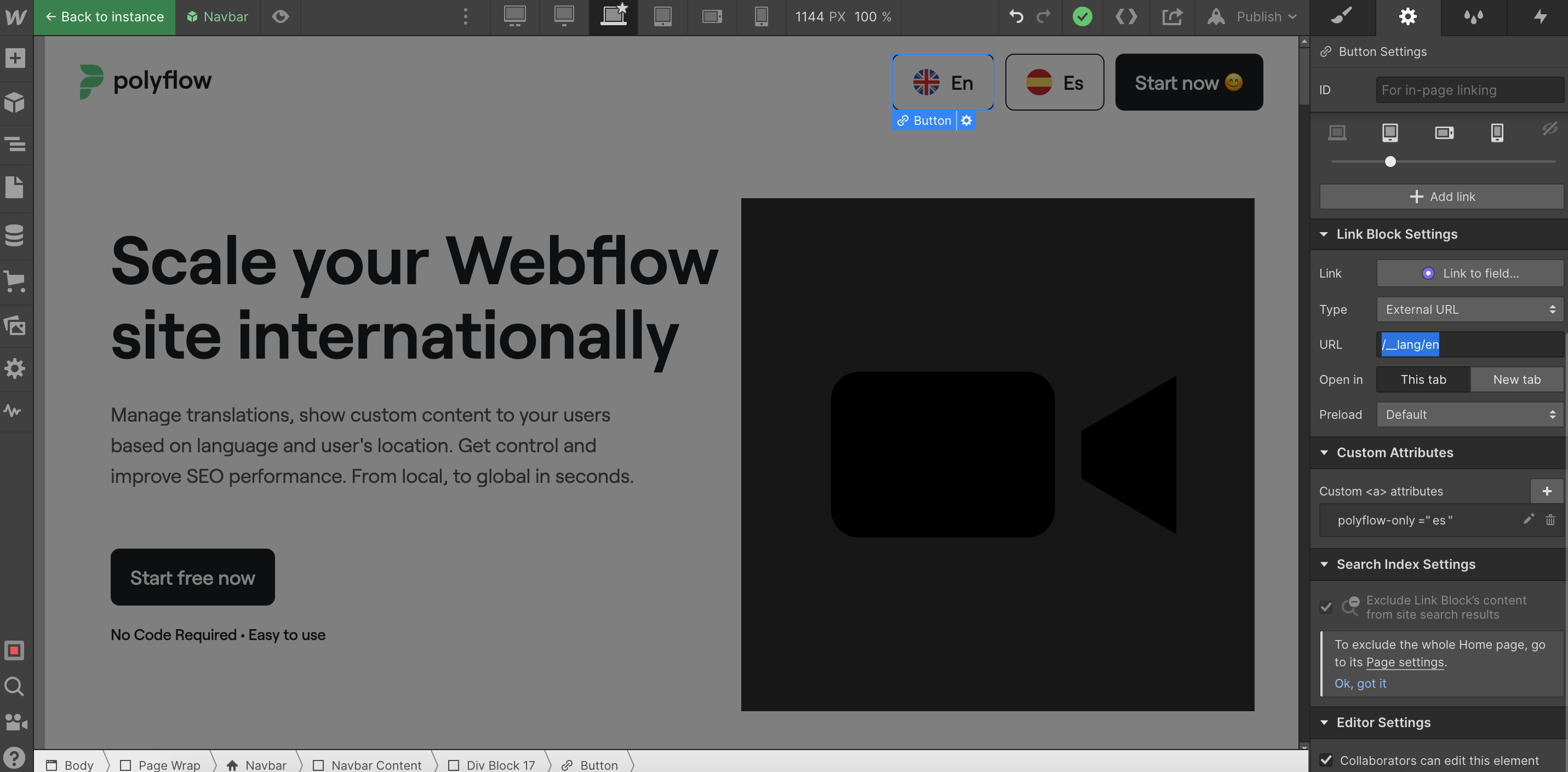Open the Components cube panel
Screen dimensions: 1568x772
pos(15,102)
